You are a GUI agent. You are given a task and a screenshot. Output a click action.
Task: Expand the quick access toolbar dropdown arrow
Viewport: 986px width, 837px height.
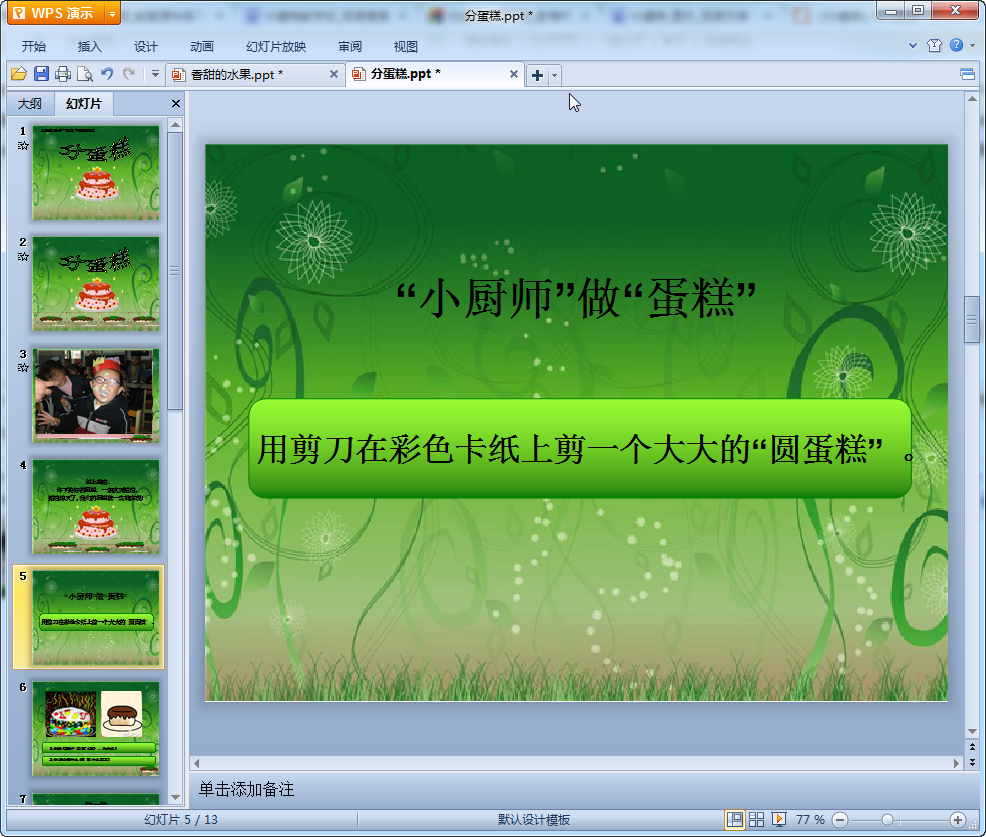click(155, 74)
